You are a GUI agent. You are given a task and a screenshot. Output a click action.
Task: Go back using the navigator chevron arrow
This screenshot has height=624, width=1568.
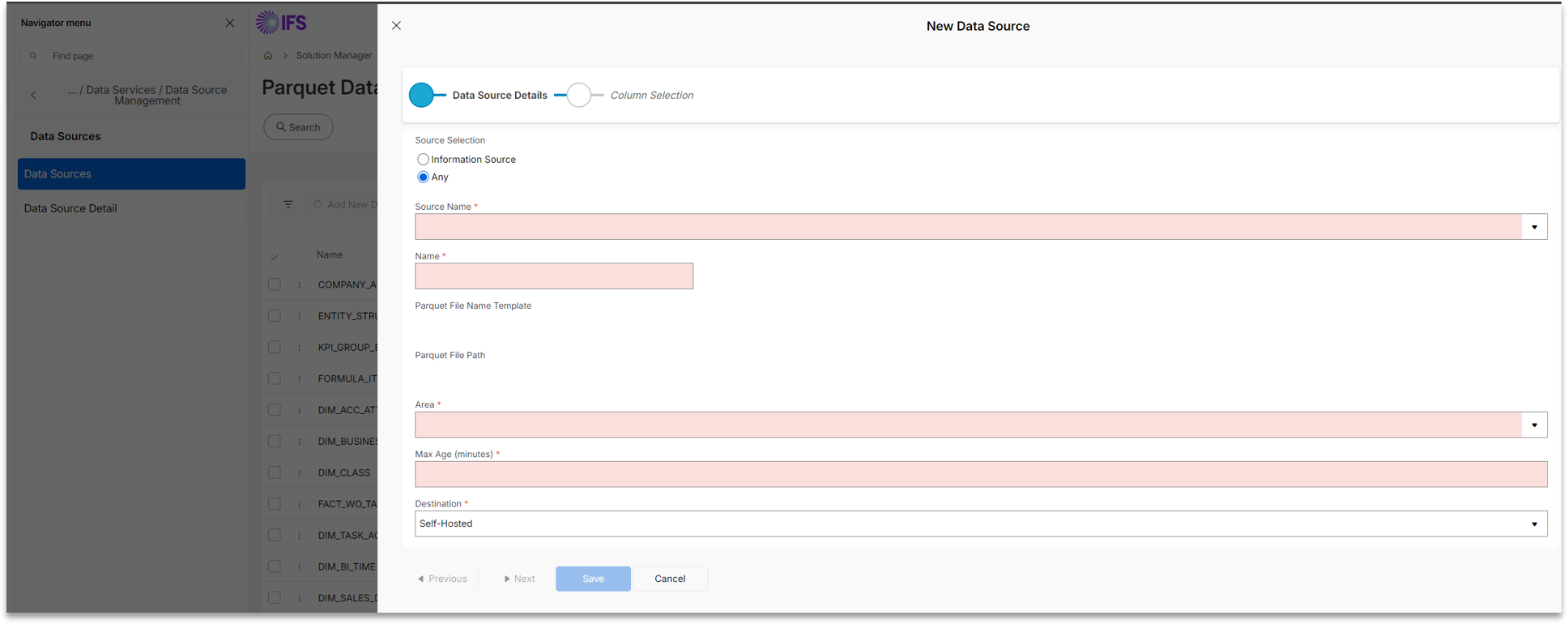[x=33, y=95]
